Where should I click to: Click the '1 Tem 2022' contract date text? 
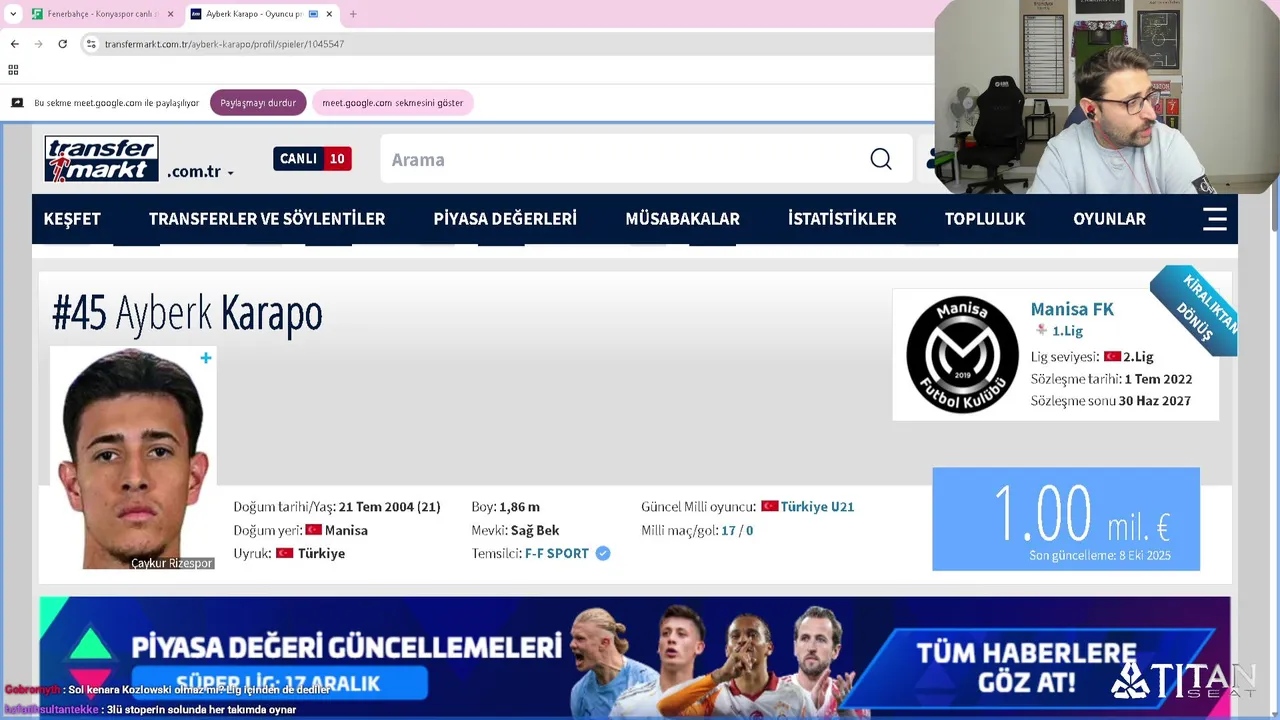click(x=1158, y=379)
